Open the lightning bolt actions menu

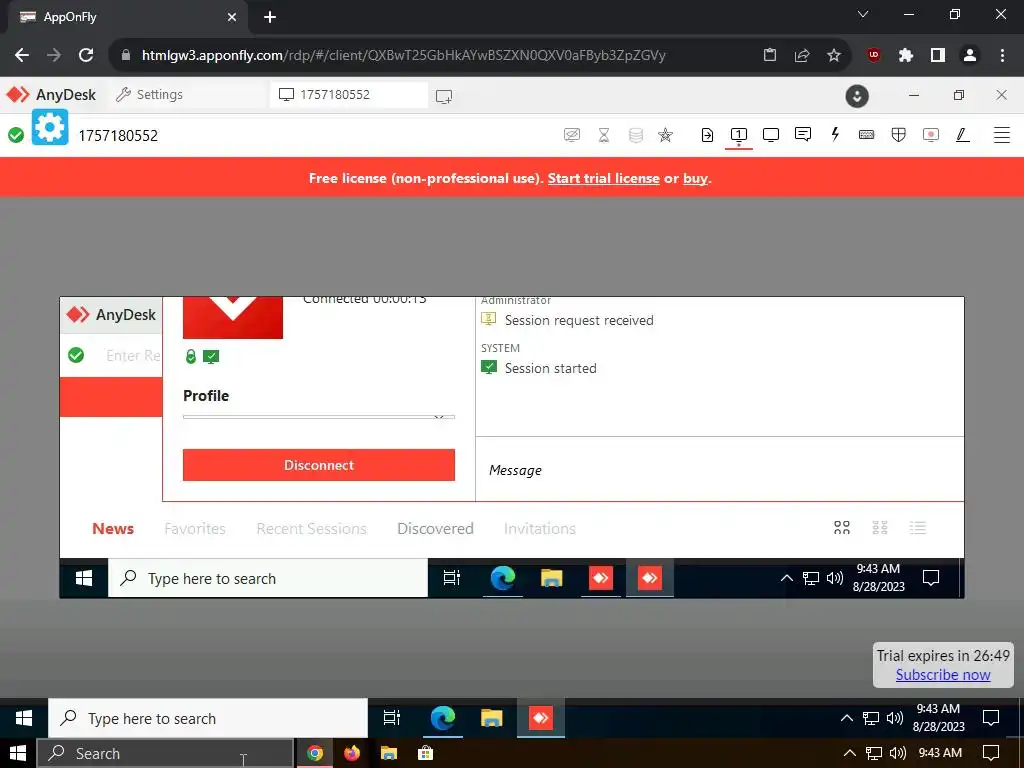pos(835,135)
